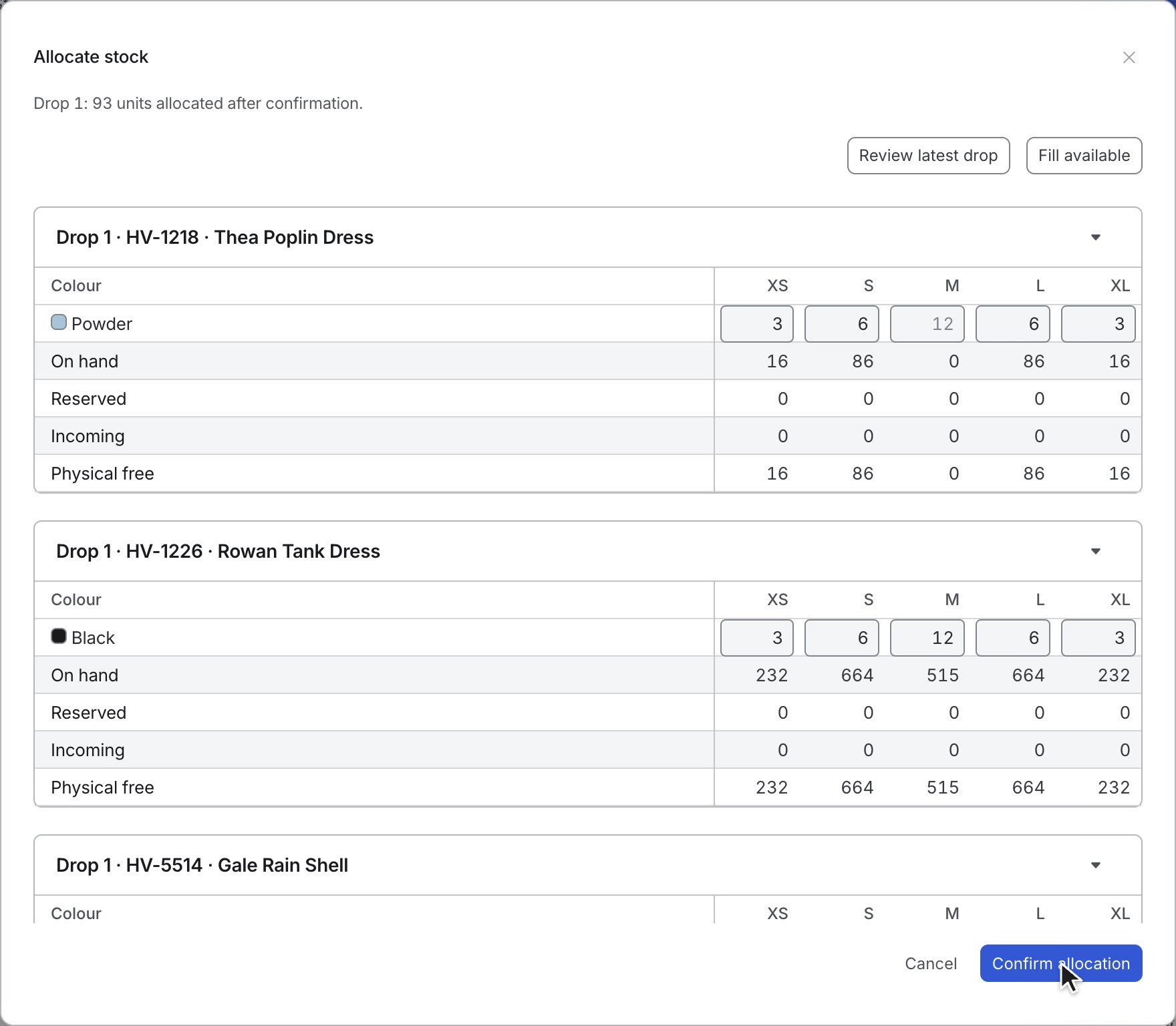Edit Black S allocation field

point(841,638)
